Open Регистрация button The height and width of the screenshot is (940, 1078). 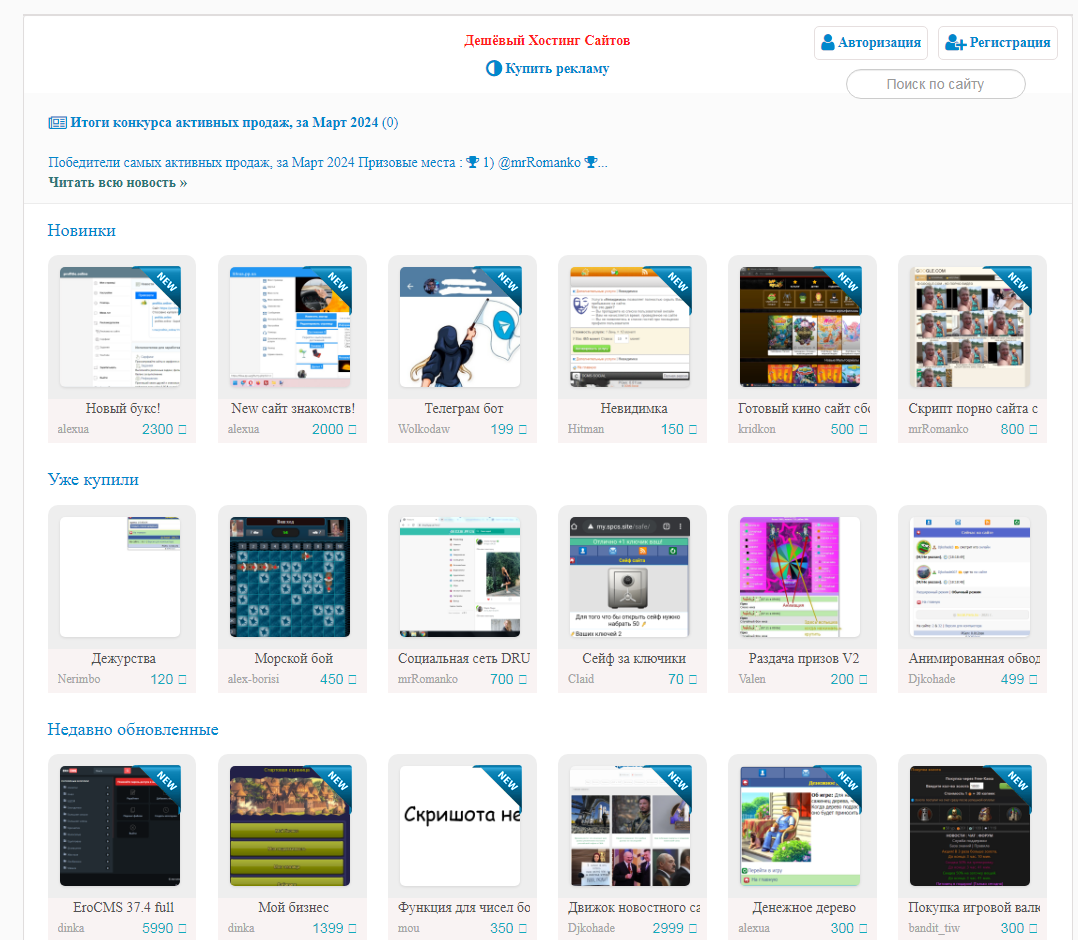[x=997, y=43]
